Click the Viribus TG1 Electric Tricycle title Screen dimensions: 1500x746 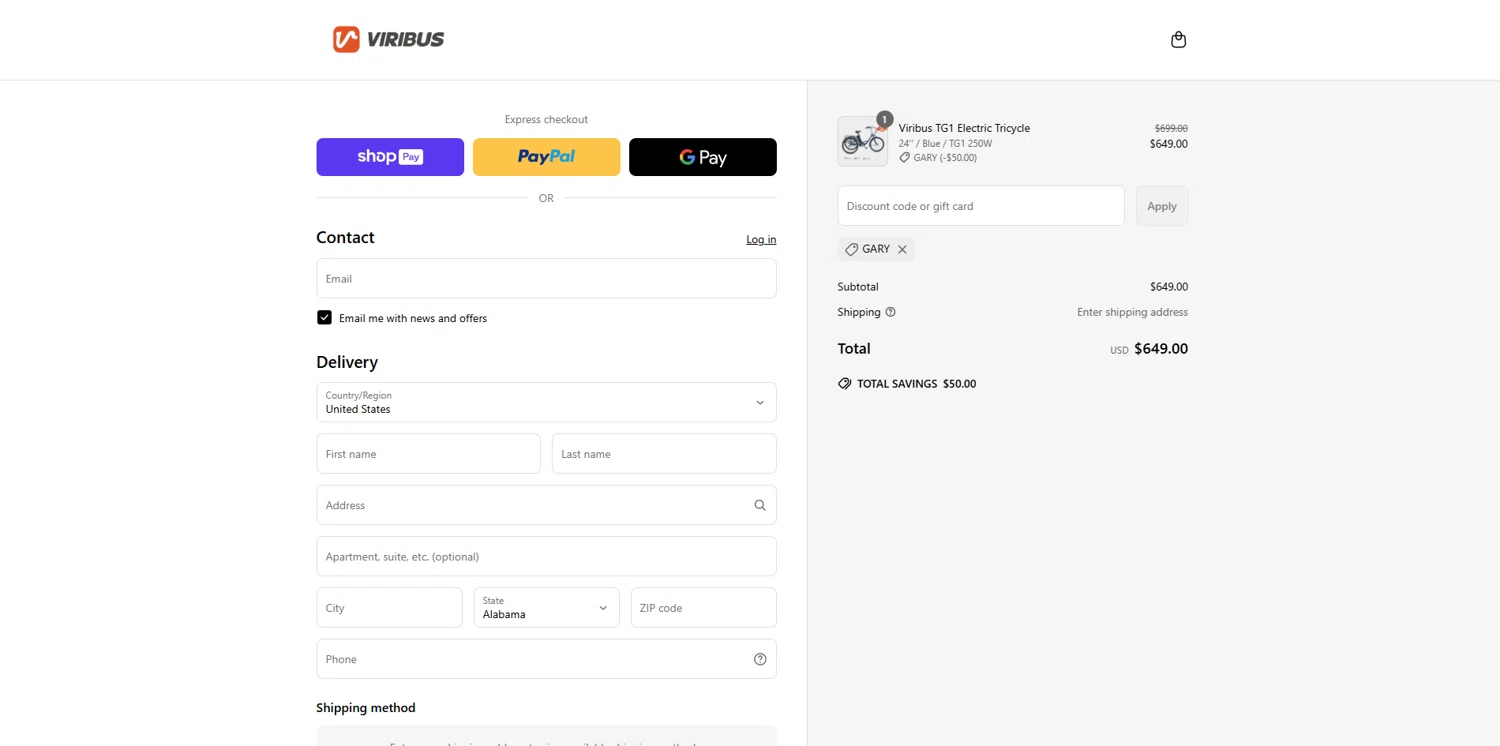point(964,128)
